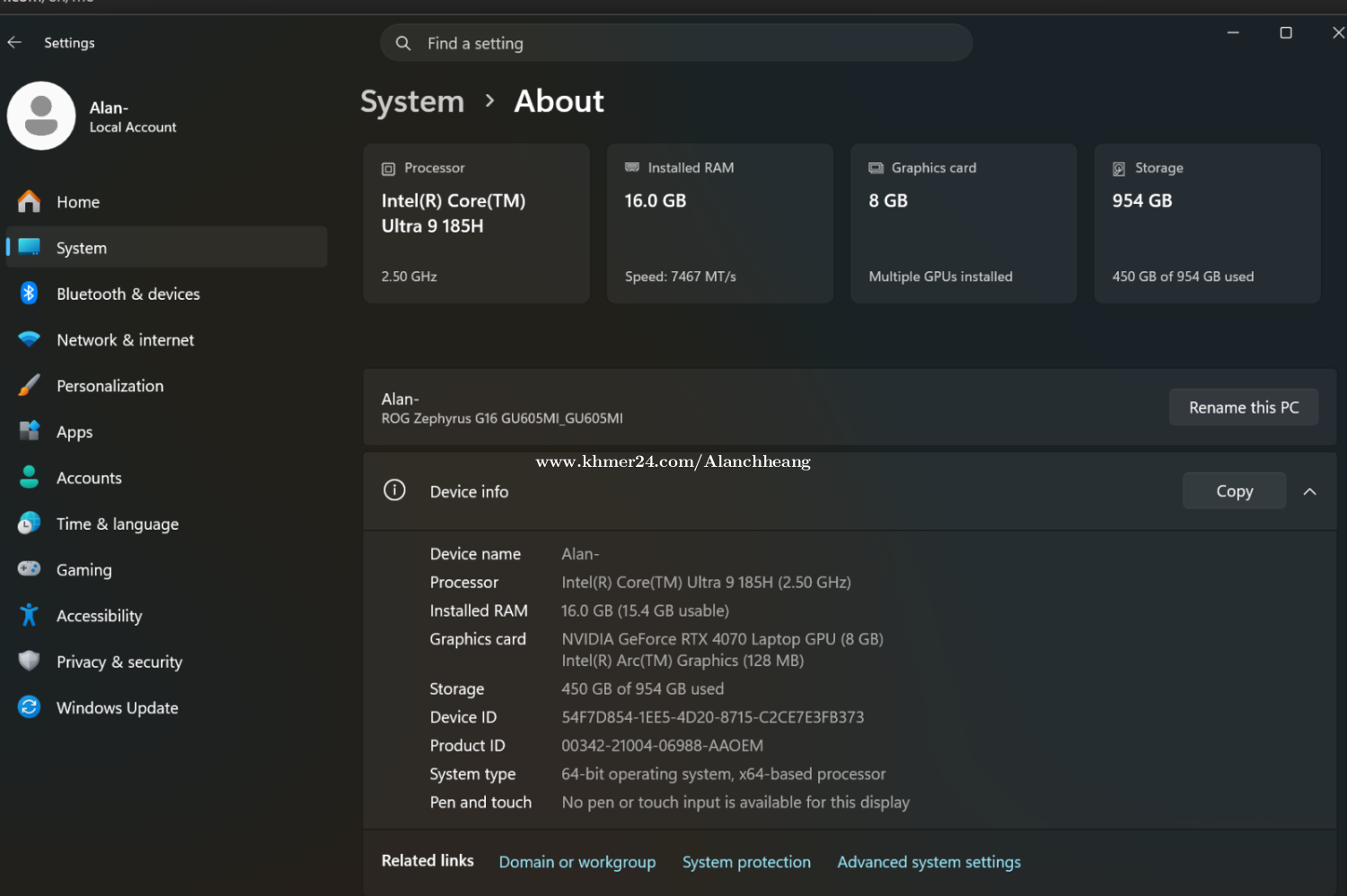Open Accounts settings
The height and width of the screenshot is (896, 1347).
(x=166, y=478)
